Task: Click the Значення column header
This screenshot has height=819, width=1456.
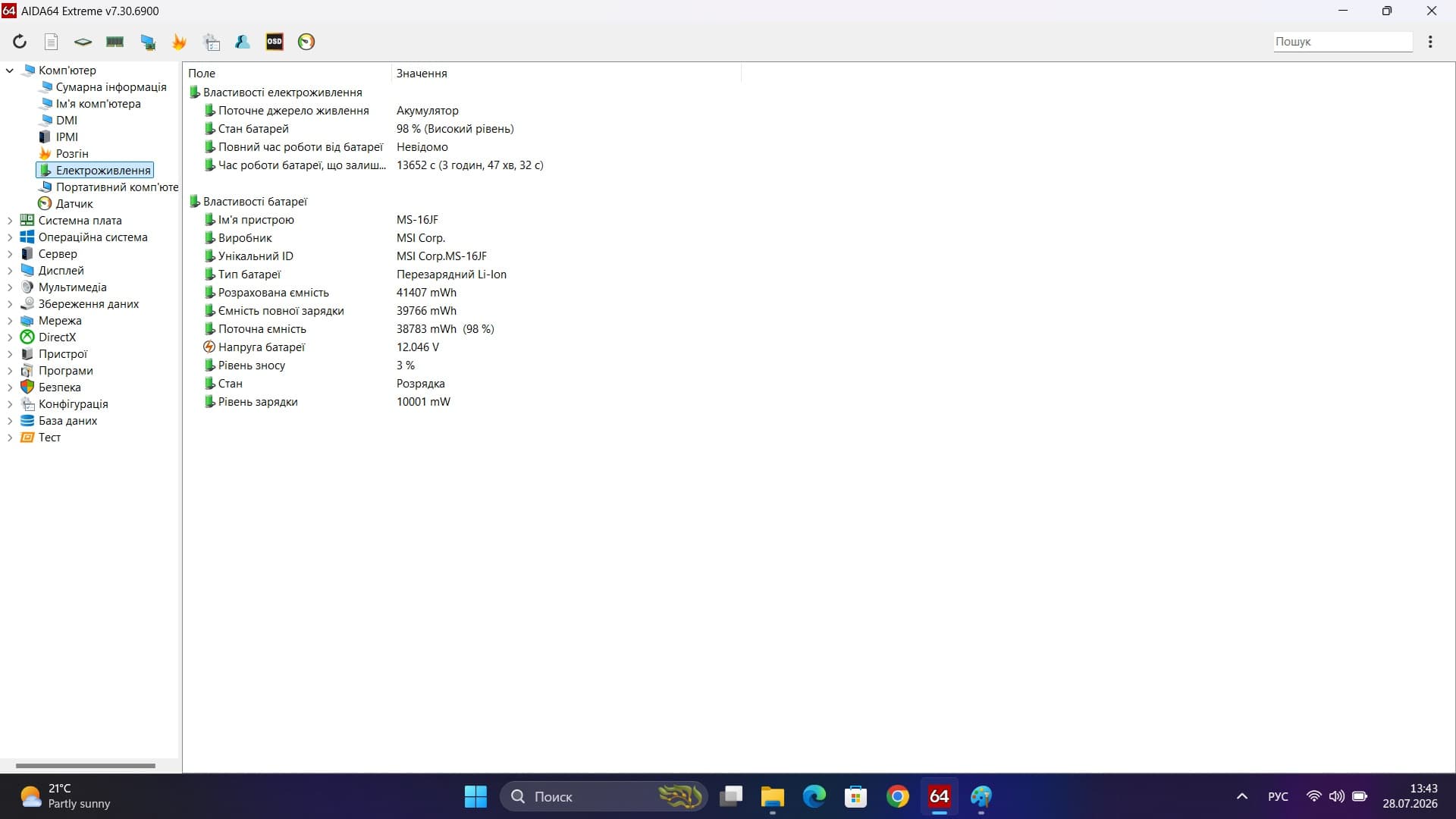Action: point(566,74)
